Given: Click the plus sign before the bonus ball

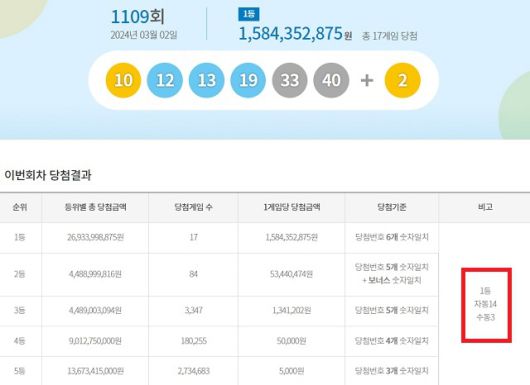Looking at the screenshot, I should (x=367, y=80).
